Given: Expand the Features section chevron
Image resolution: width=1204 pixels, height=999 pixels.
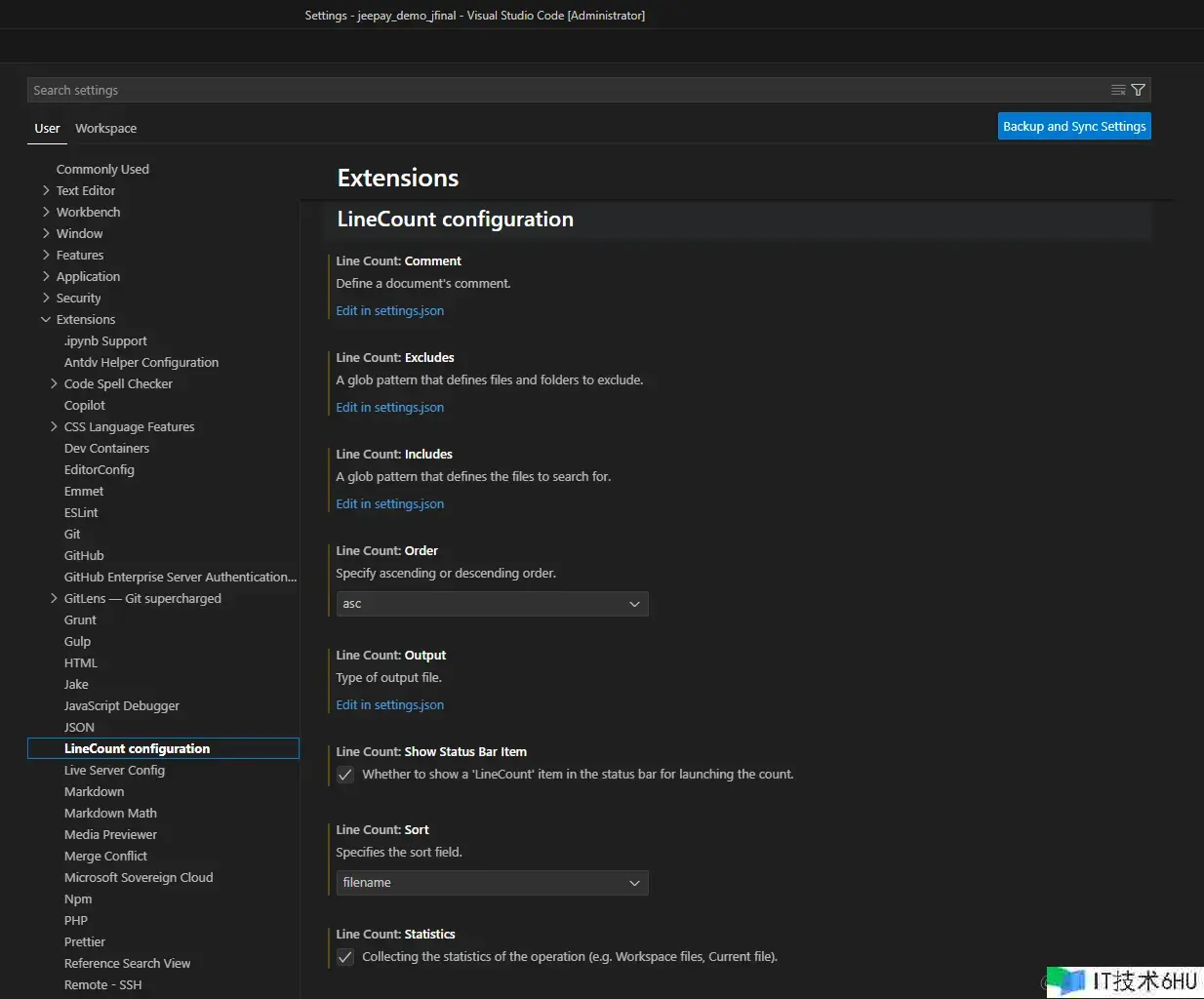Looking at the screenshot, I should pyautogui.click(x=46, y=255).
